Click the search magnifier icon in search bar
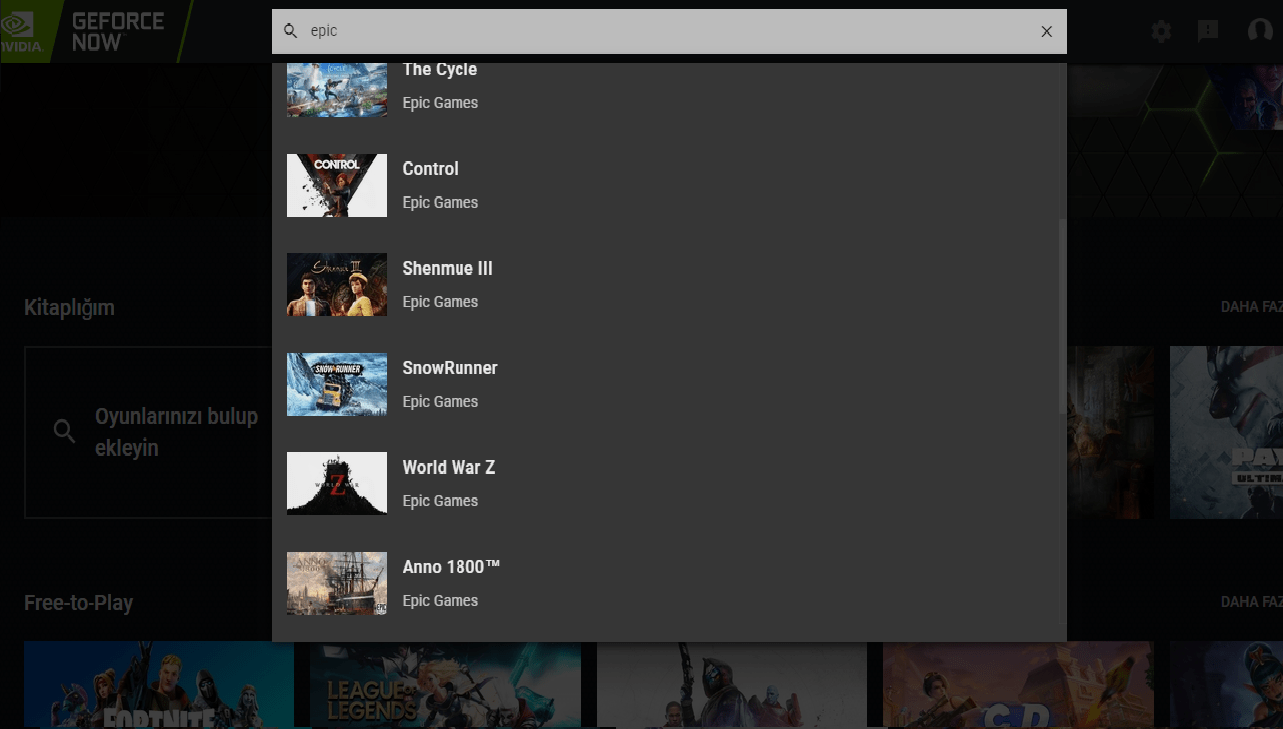 coord(291,31)
